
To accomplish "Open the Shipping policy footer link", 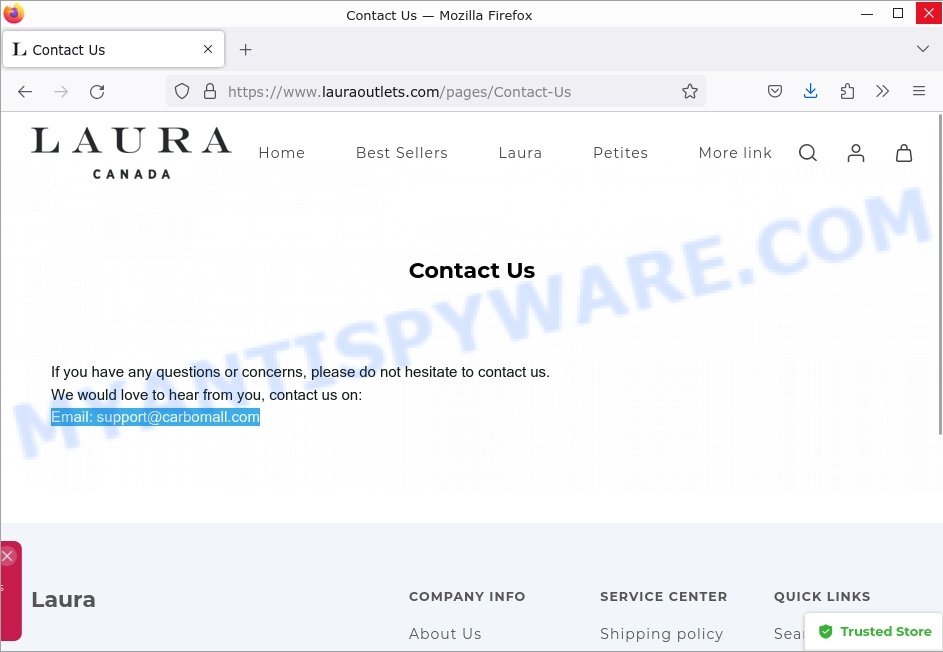I will 662,633.
